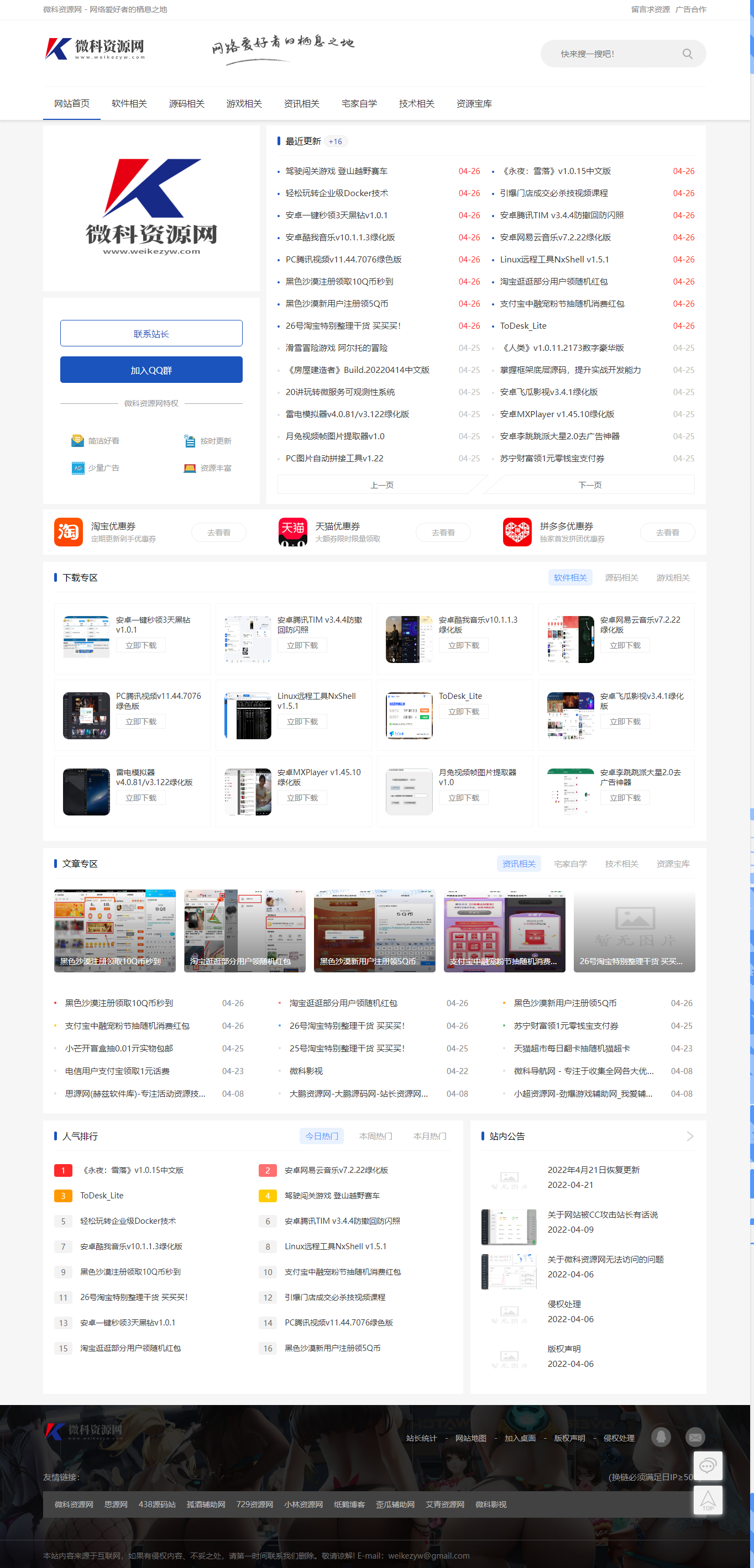Click the floating WeChat chat icon
This screenshot has height=1568, width=754.
708,1466
